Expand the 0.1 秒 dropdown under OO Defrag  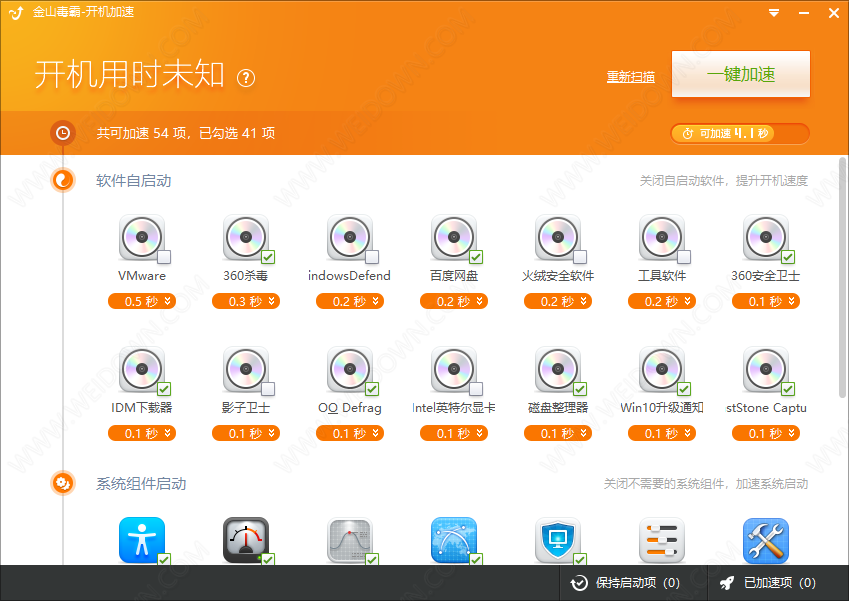350,433
